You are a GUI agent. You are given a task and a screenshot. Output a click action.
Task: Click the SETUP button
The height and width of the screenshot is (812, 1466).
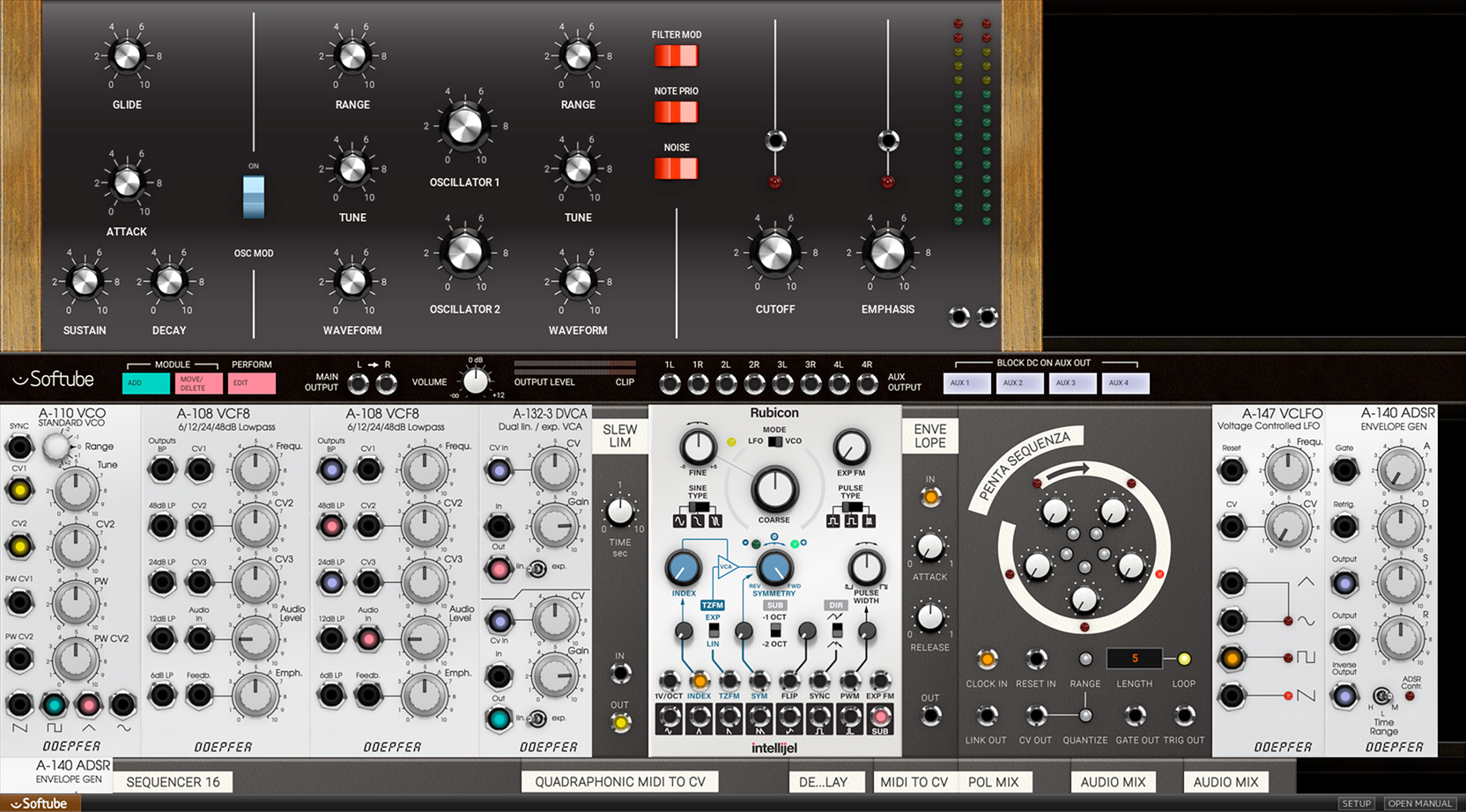(x=1356, y=803)
